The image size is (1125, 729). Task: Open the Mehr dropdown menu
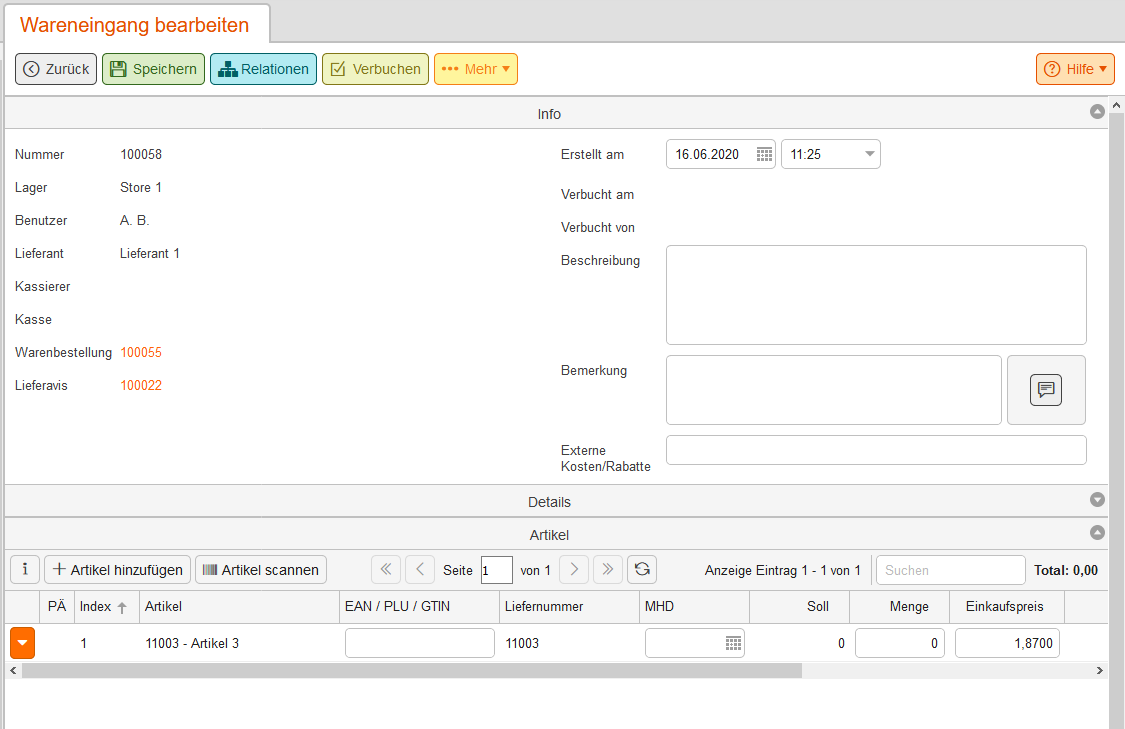point(476,69)
